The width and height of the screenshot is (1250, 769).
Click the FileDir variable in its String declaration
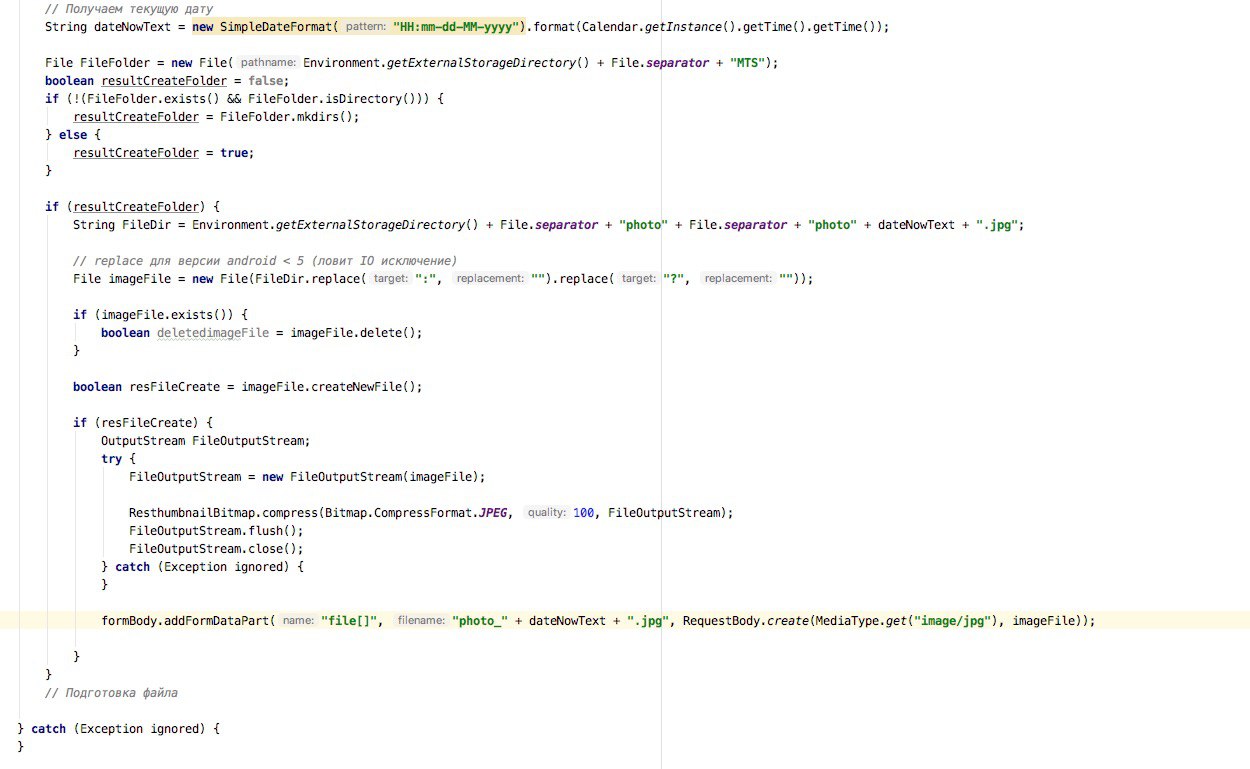(147, 225)
